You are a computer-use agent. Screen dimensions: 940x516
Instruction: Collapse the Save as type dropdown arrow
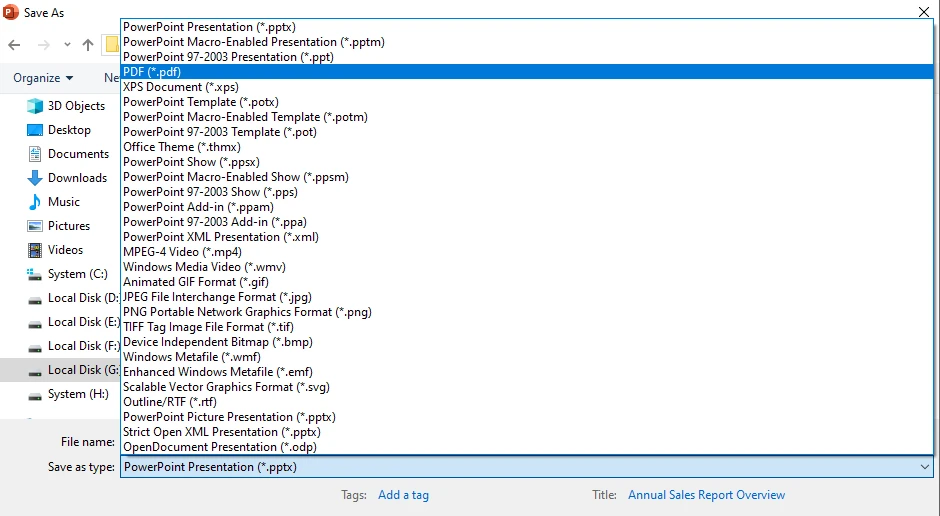pyautogui.click(x=924, y=467)
